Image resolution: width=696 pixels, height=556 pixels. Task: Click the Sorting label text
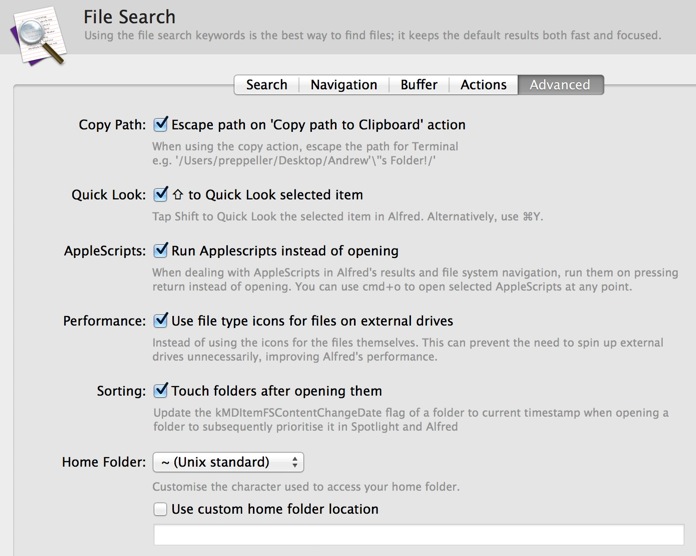click(121, 391)
